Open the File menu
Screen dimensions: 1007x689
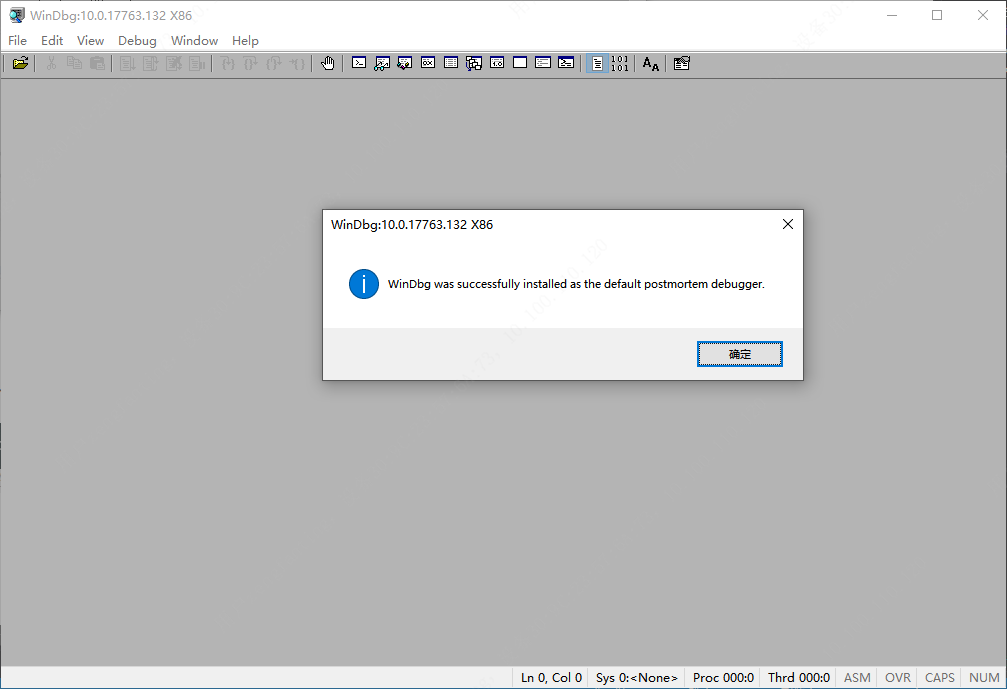pyautogui.click(x=17, y=40)
